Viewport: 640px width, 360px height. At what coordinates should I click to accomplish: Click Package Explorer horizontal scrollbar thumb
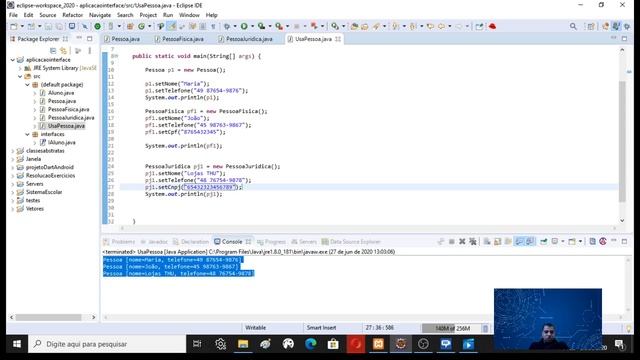(48, 317)
